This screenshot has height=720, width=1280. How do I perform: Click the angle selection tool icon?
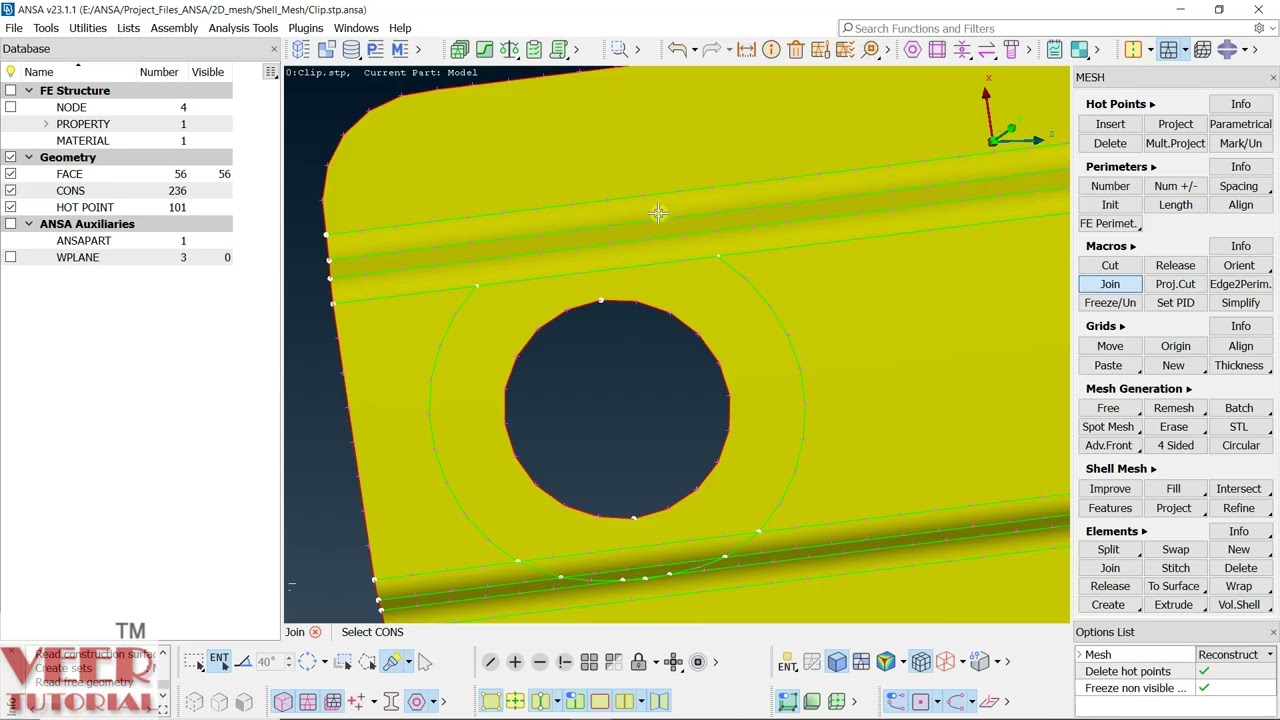pyautogui.click(x=243, y=662)
